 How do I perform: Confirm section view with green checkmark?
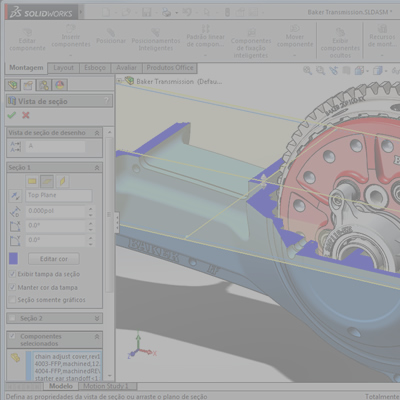point(12,115)
